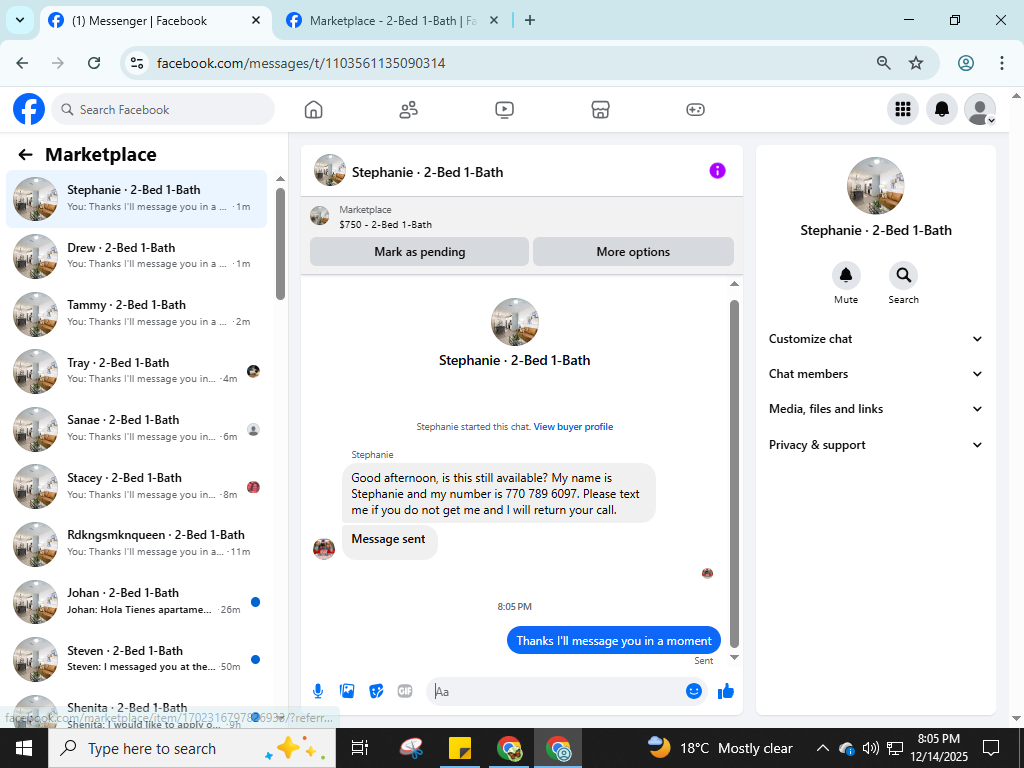Image resolution: width=1024 pixels, height=768 pixels.
Task: Open the Facebook Video icon
Action: 504,110
